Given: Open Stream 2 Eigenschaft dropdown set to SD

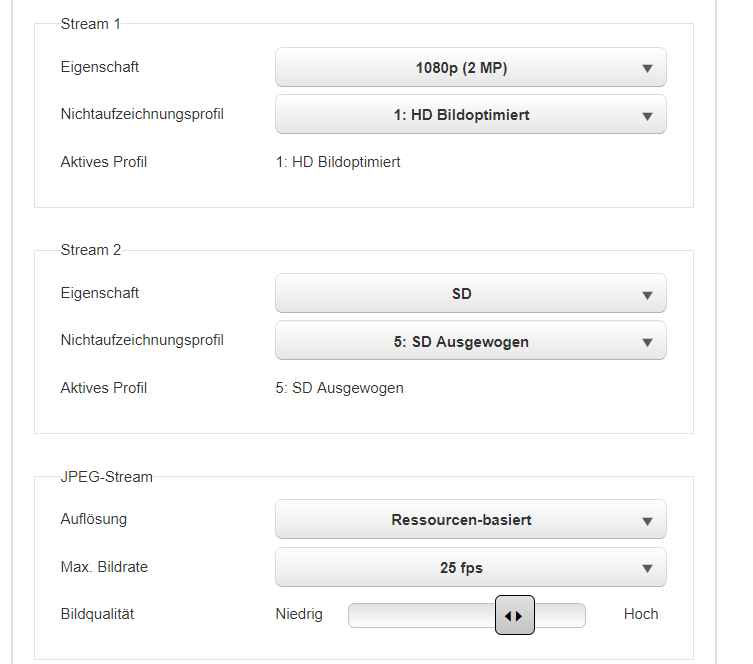Looking at the screenshot, I should [470, 294].
